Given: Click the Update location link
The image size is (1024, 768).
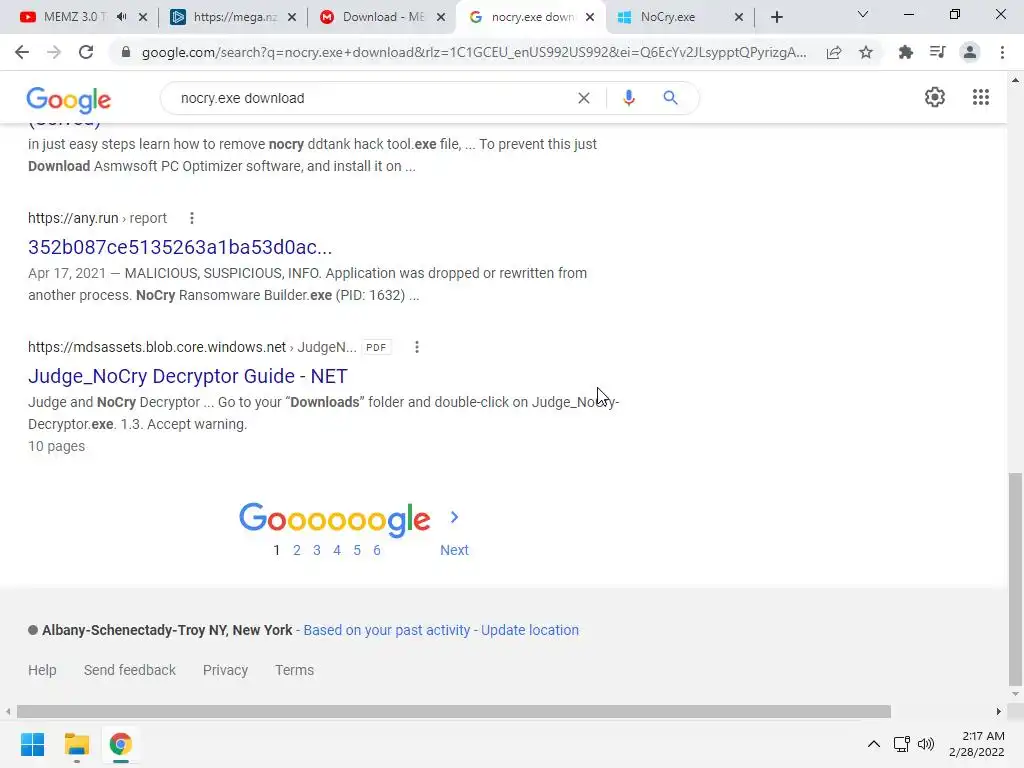Looking at the screenshot, I should pyautogui.click(x=530, y=630).
